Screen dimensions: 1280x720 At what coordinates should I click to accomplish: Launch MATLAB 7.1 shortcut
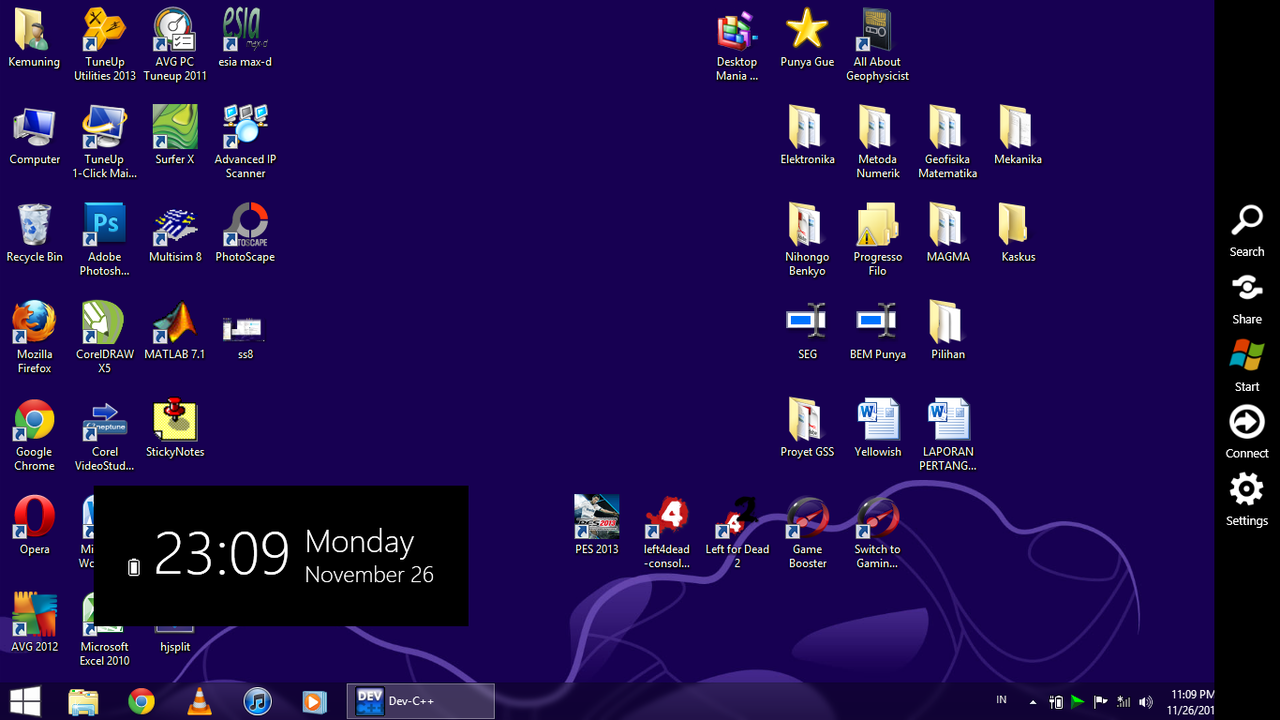(x=175, y=331)
